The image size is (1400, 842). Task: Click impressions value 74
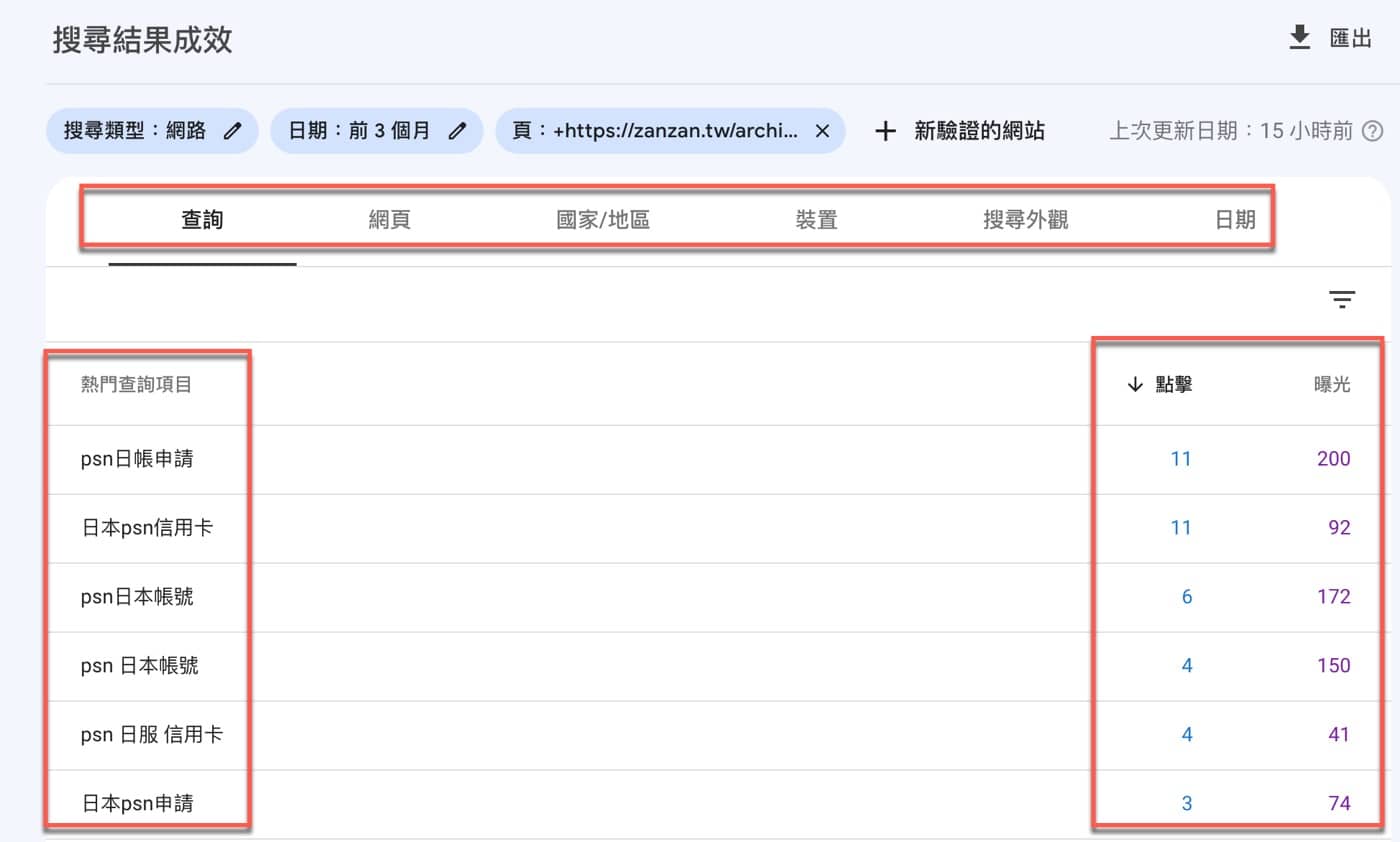[1340, 803]
